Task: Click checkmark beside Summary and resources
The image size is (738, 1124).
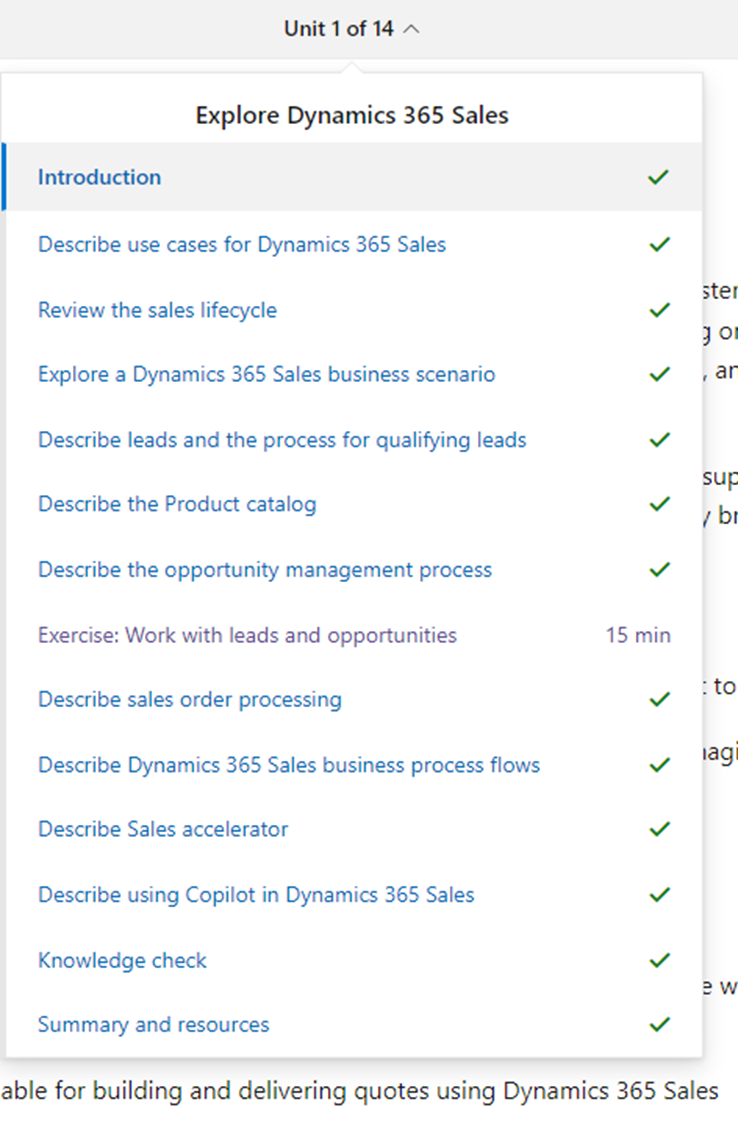Action: point(660,1024)
